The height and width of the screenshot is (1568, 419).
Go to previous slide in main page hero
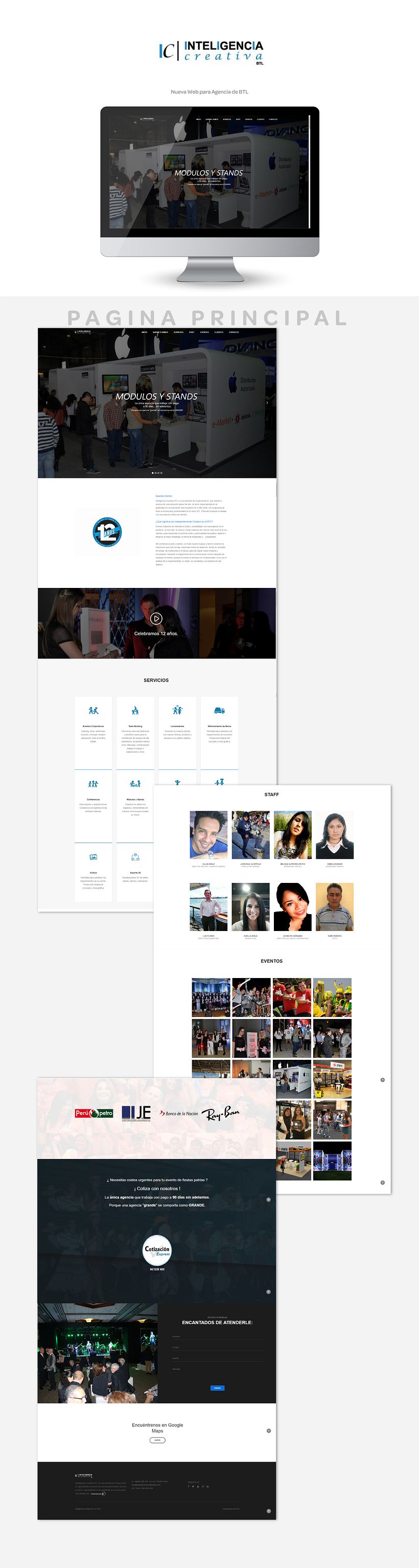47,402
